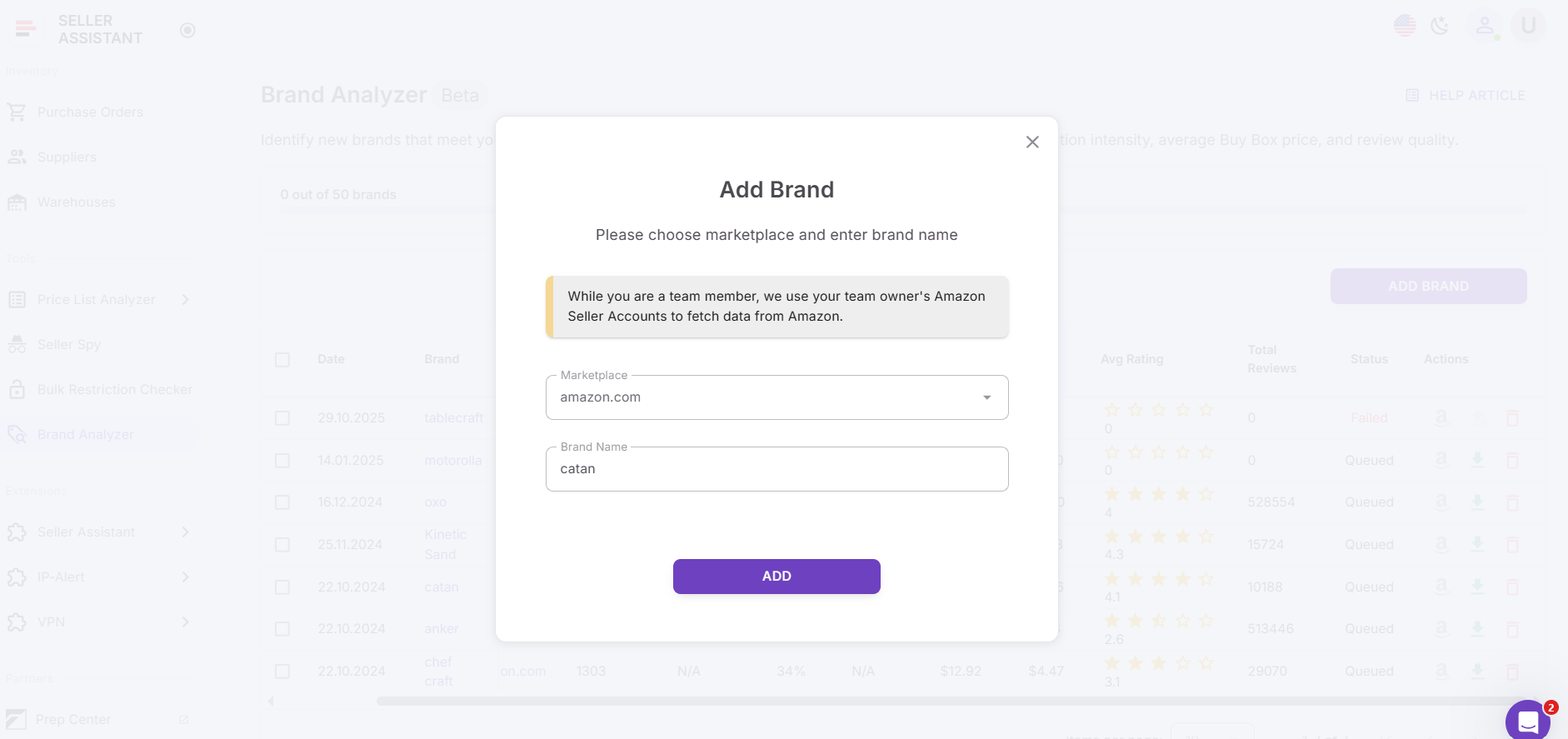Viewport: 1568px width, 739px height.
Task: Toggle dark mode via the moon icon
Action: coord(1441,26)
